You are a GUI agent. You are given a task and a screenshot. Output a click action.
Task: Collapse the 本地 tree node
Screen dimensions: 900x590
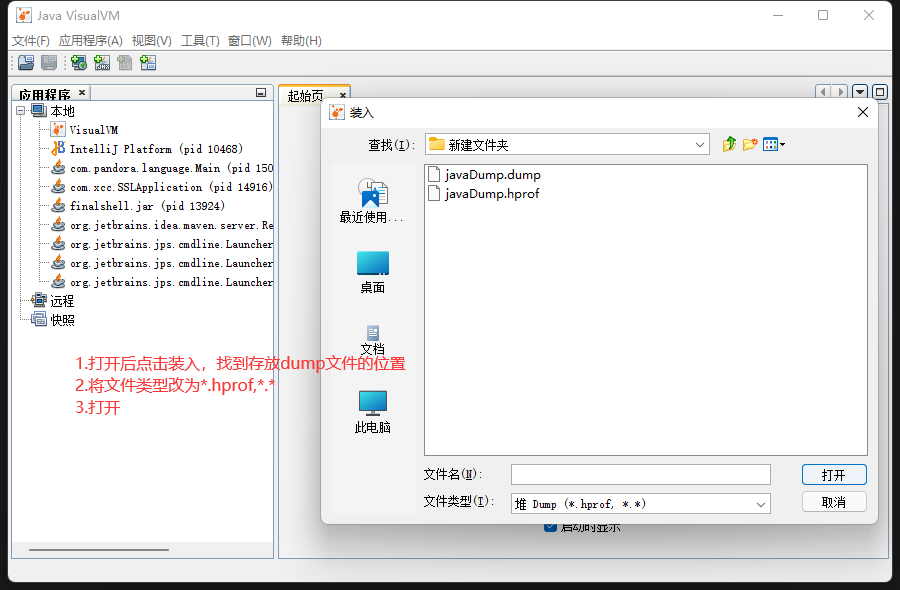click(21, 110)
